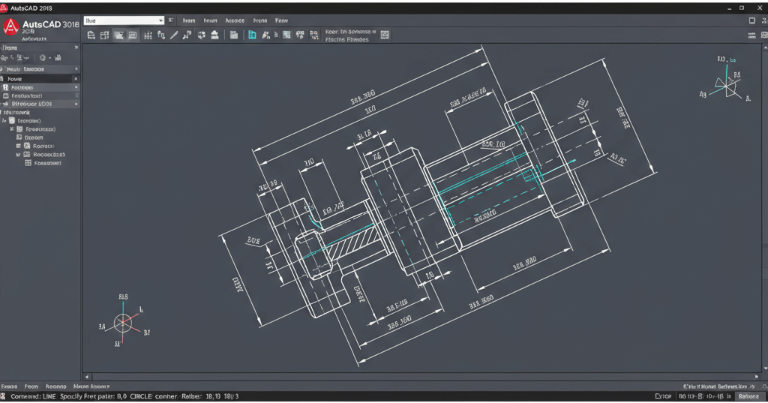This screenshot has height=403, width=768.
Task: Toggle the second highlighted window button in toolbar
Action: tap(132, 35)
